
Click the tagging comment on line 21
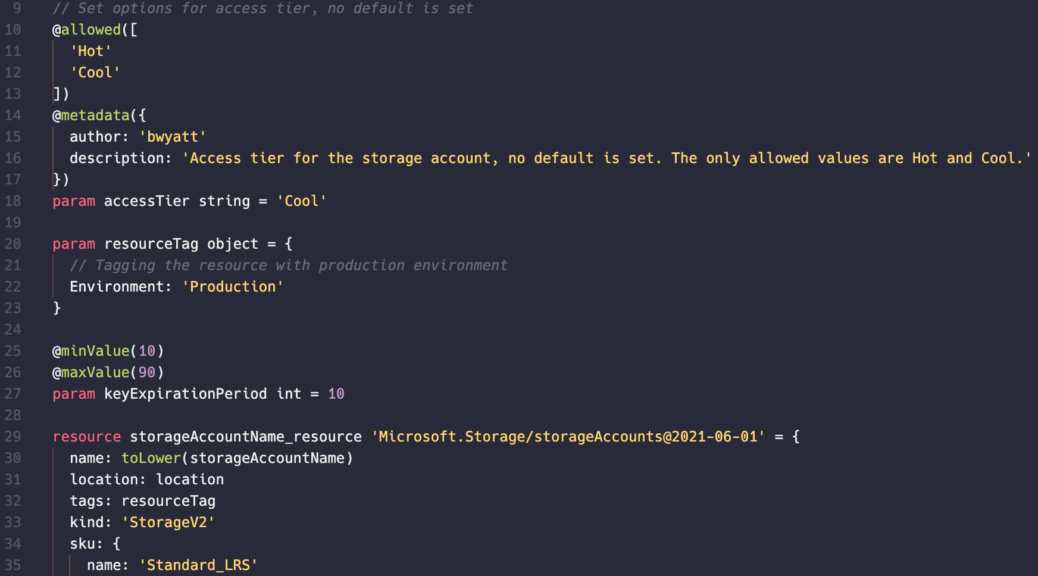pos(289,265)
